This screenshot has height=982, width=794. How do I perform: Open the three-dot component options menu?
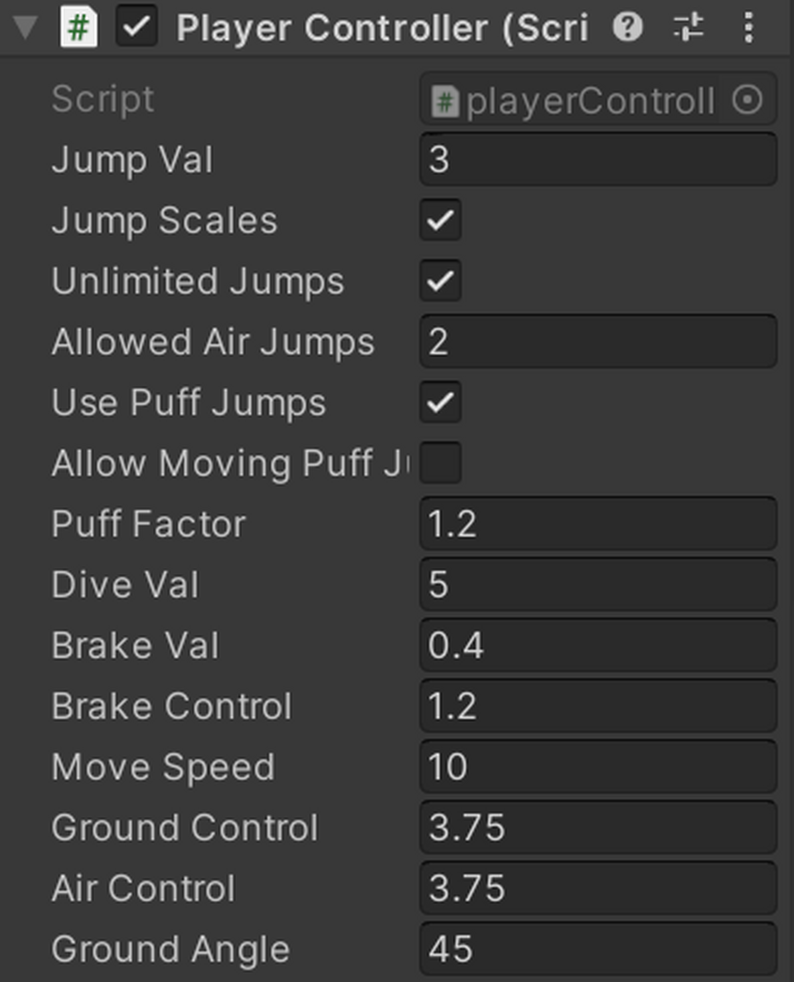[748, 27]
